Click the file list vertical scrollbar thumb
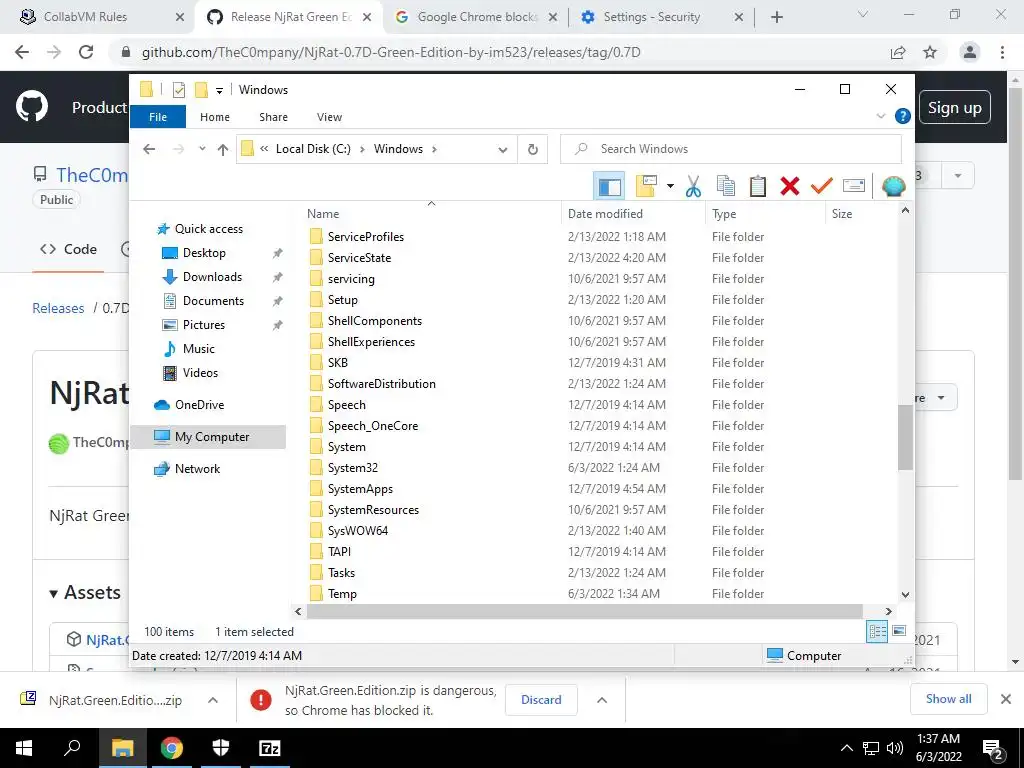This screenshot has height=768, width=1024. [x=905, y=438]
